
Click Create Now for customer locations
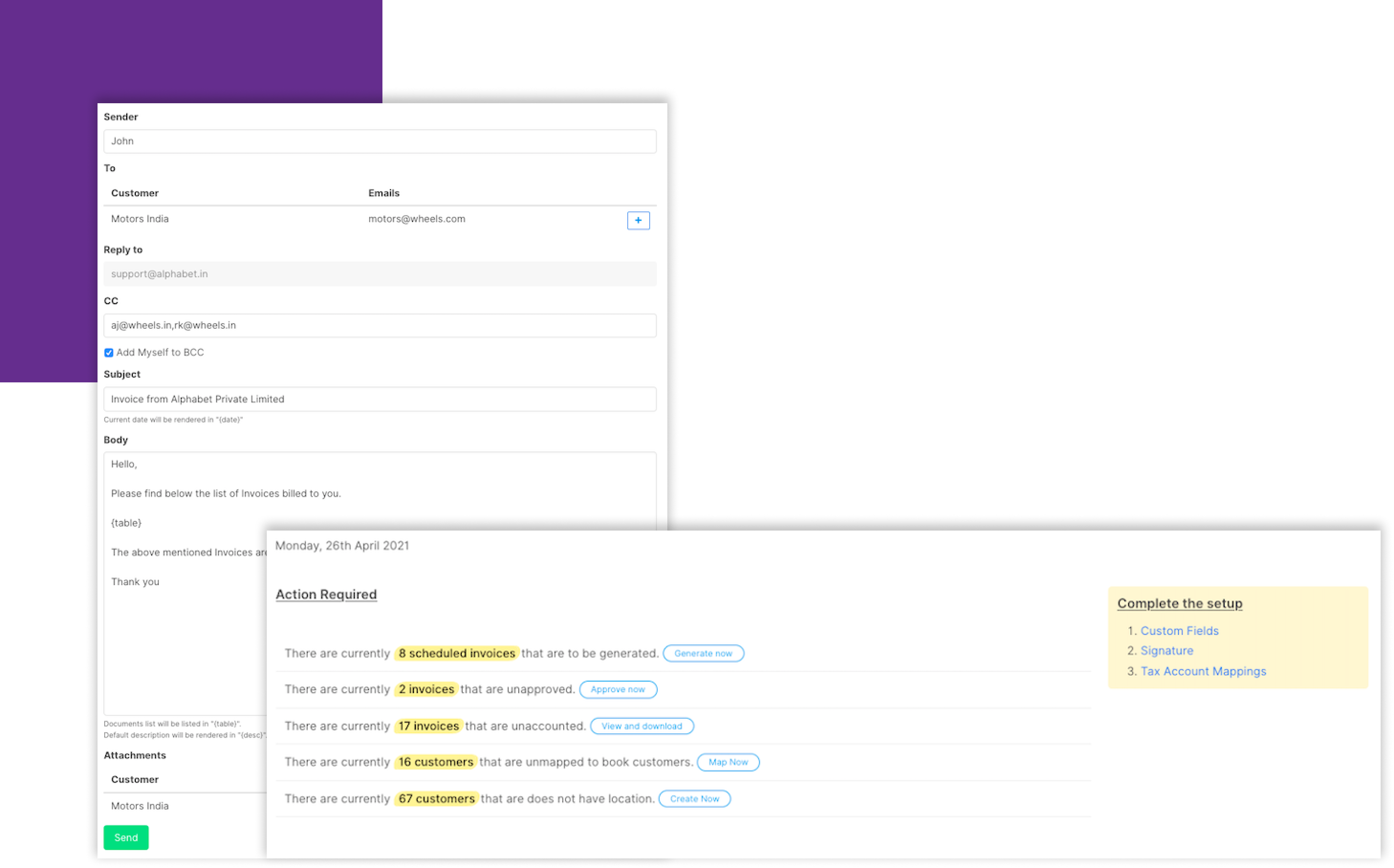tap(694, 799)
